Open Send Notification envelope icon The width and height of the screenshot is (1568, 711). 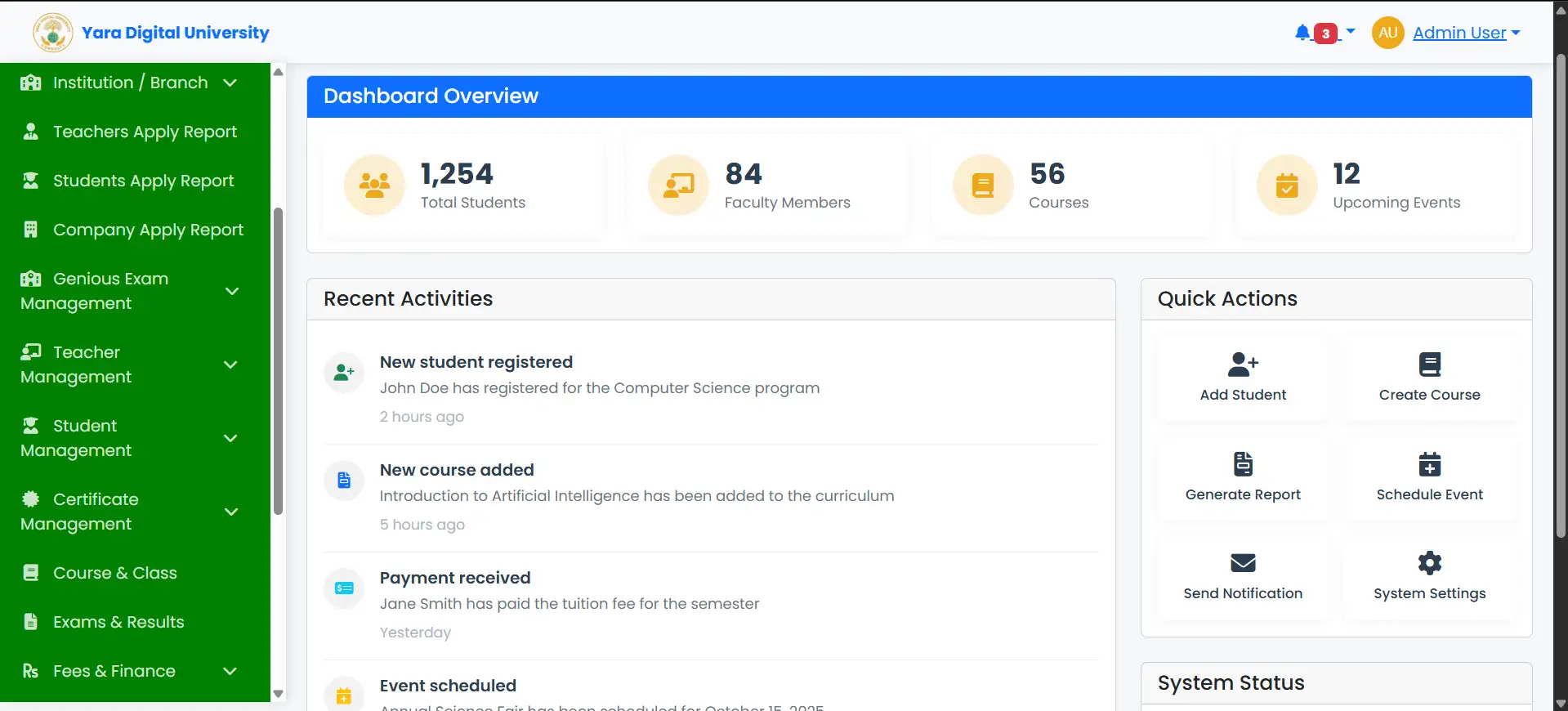click(1243, 563)
